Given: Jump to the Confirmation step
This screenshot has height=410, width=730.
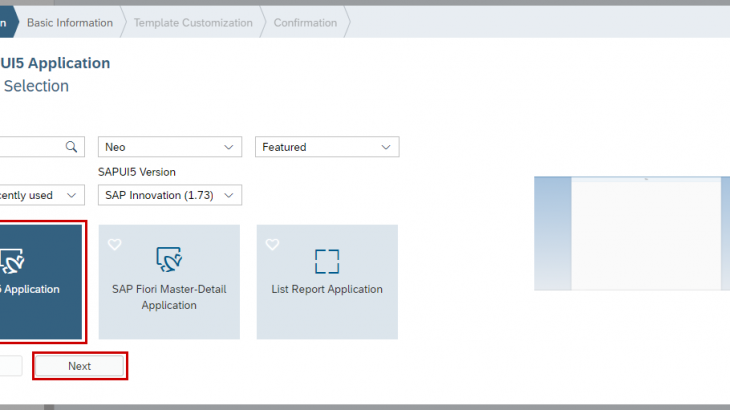Looking at the screenshot, I should 305,22.
